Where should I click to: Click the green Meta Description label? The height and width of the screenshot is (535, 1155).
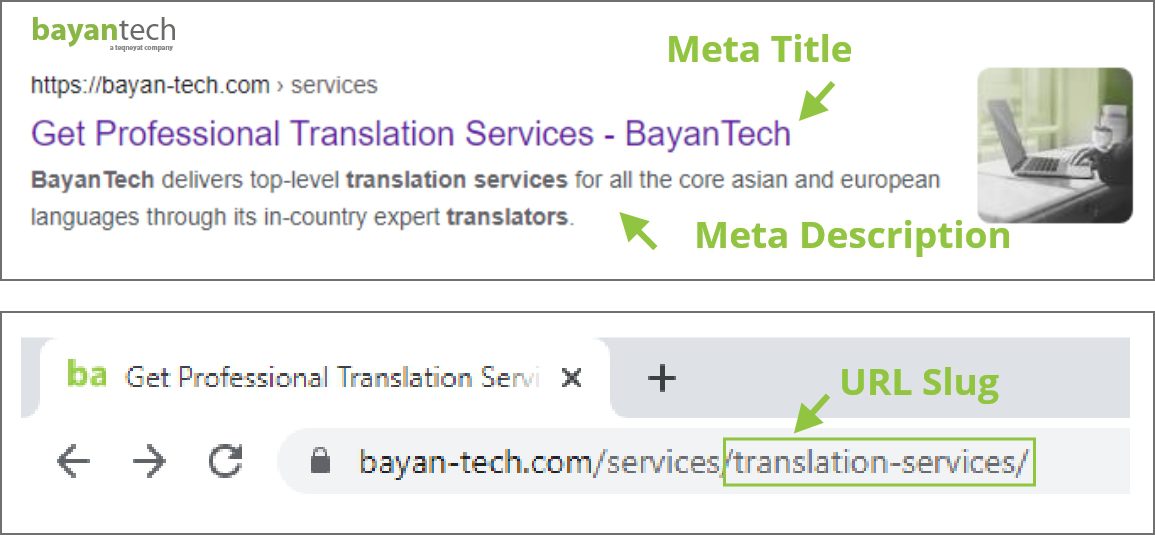853,236
